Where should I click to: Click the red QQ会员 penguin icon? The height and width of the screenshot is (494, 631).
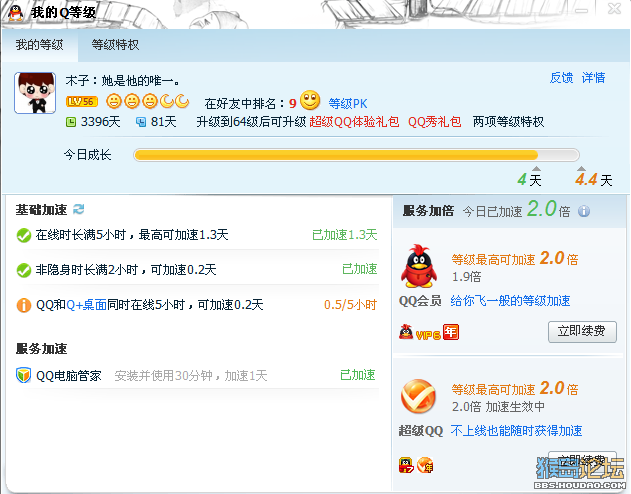point(419,266)
